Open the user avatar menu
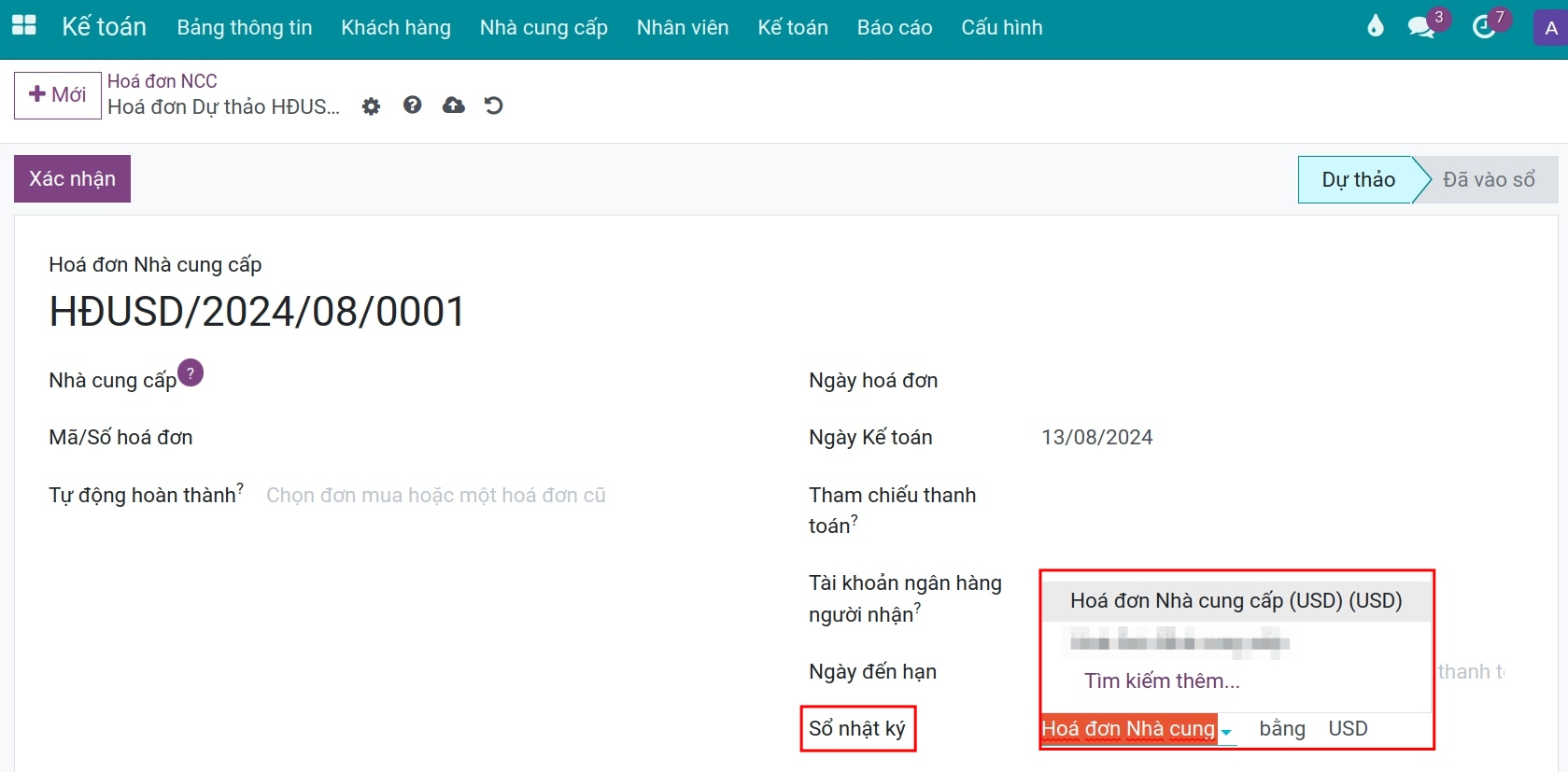Image resolution: width=1568 pixels, height=772 pixels. pyautogui.click(x=1550, y=28)
